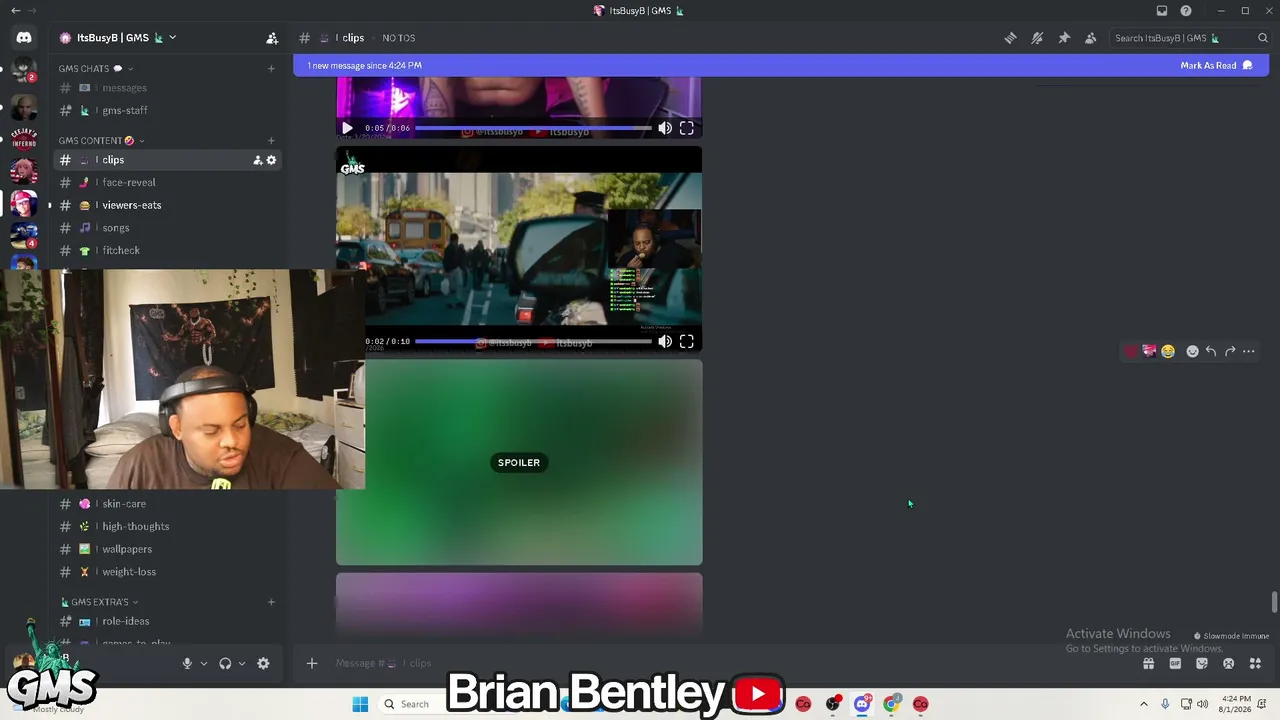Open the Inbox icon

1162,11
